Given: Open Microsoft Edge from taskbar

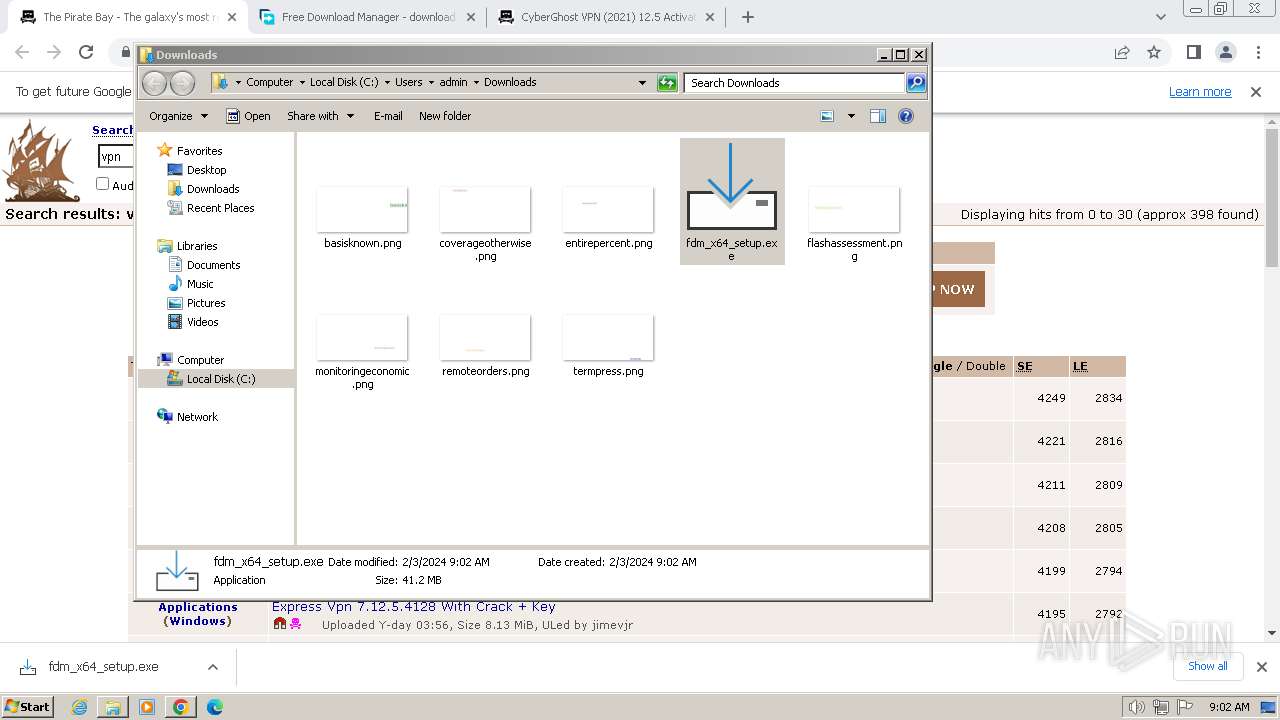Looking at the screenshot, I should tap(215, 707).
